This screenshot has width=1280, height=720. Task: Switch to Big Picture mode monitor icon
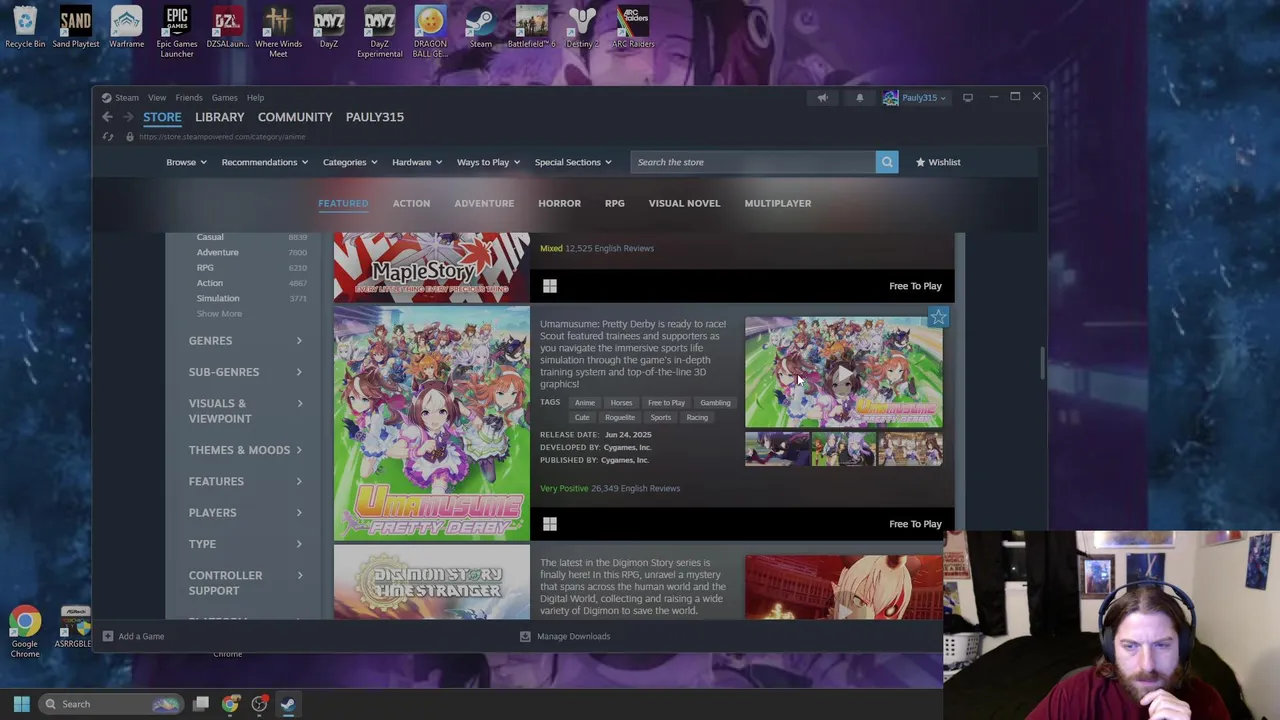[x=968, y=98]
